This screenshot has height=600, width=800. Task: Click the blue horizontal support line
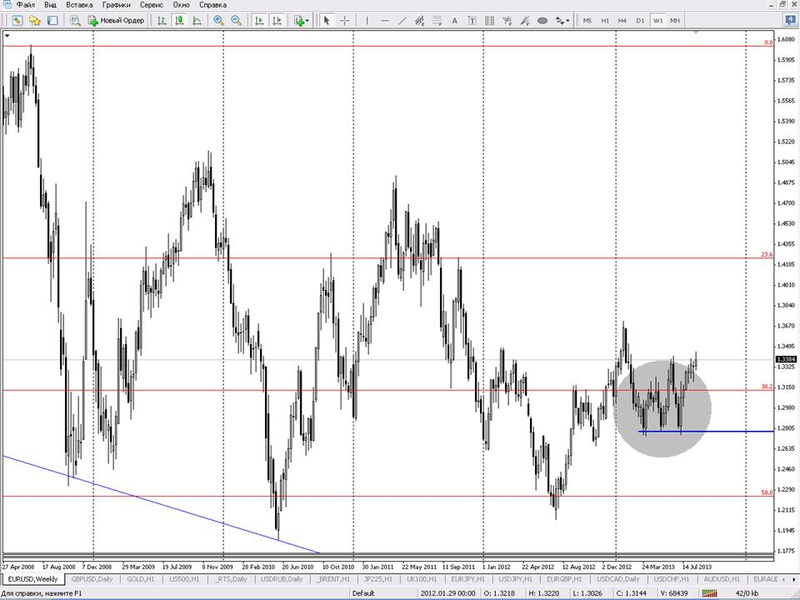(x=706, y=432)
